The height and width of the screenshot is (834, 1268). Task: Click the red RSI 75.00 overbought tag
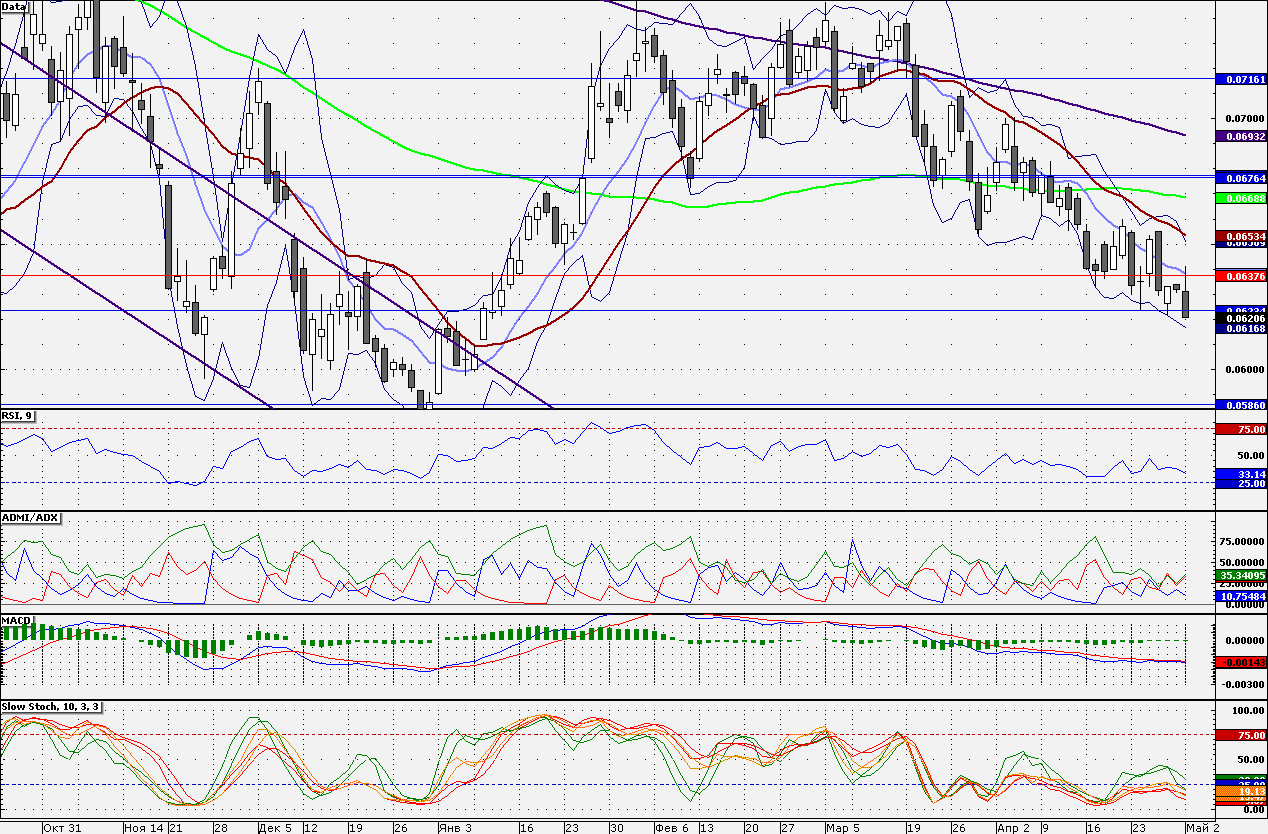point(1241,429)
